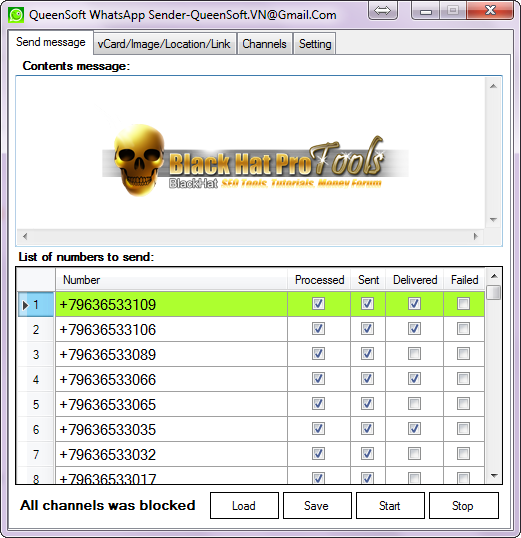Click numbers list scroll up arrow

[x=494, y=276]
